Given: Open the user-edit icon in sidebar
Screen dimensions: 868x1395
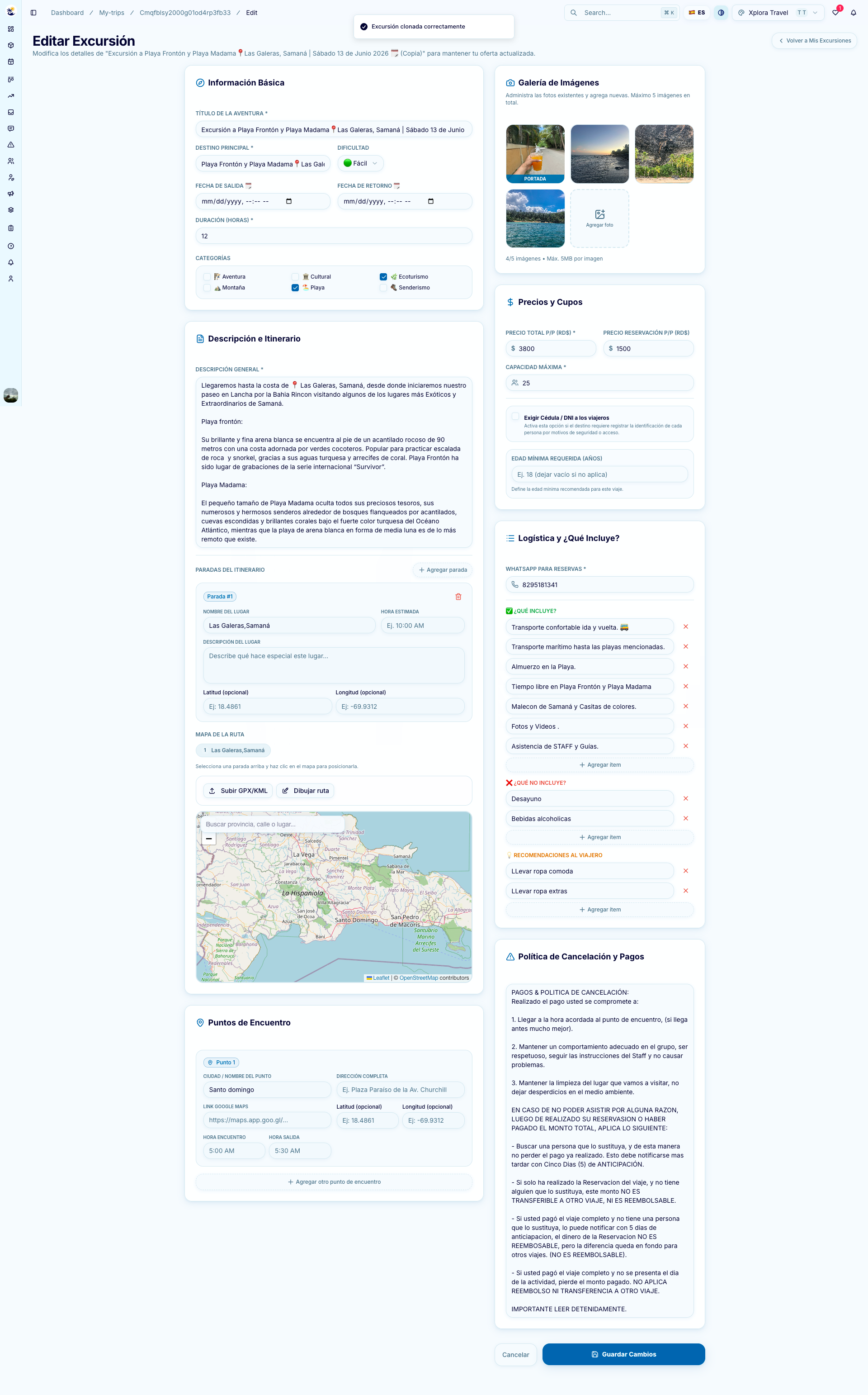Looking at the screenshot, I should pos(11,177).
